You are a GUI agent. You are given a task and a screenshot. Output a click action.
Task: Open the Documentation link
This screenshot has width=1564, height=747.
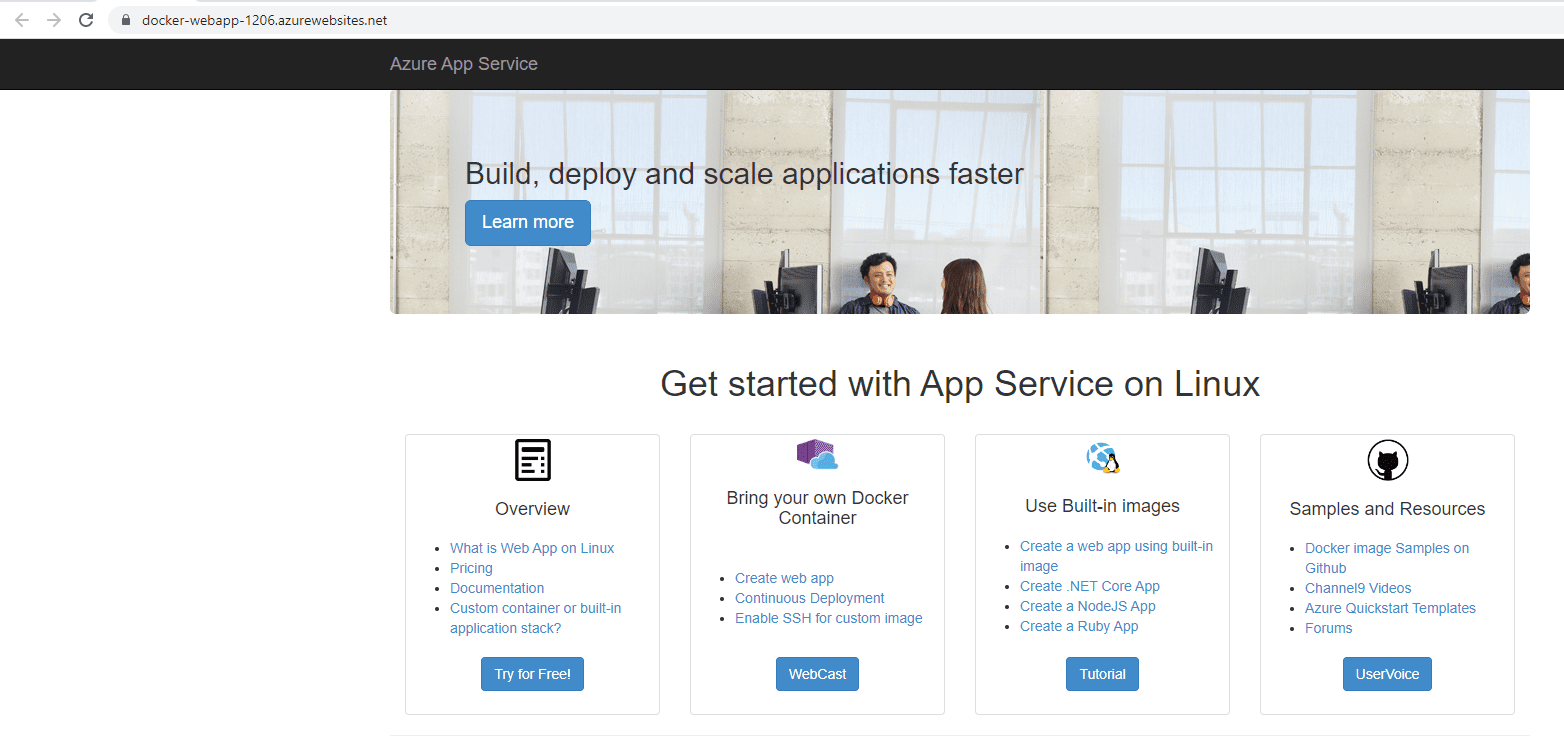click(x=497, y=588)
